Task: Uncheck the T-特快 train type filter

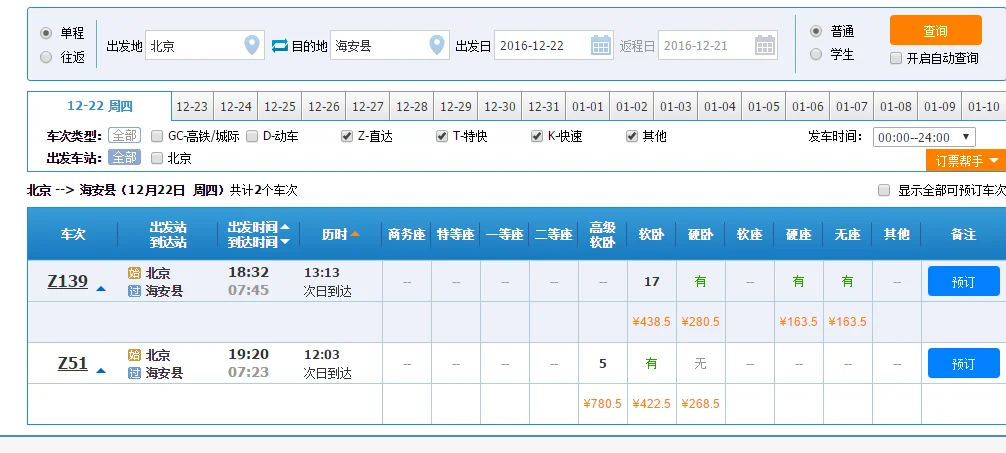Action: (x=441, y=136)
